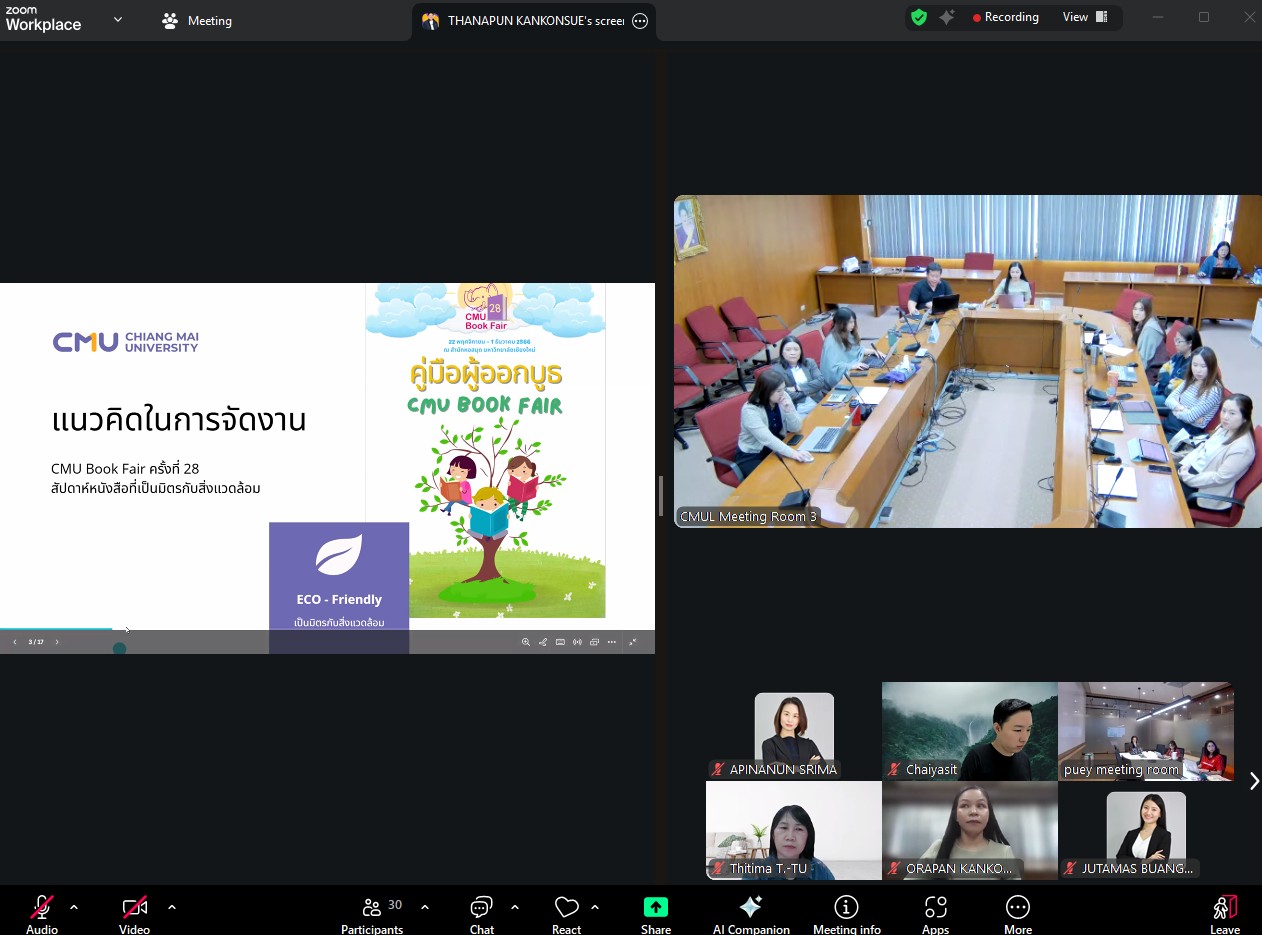Image resolution: width=1262 pixels, height=935 pixels.
Task: Close the Zoom window
Action: click(1250, 17)
